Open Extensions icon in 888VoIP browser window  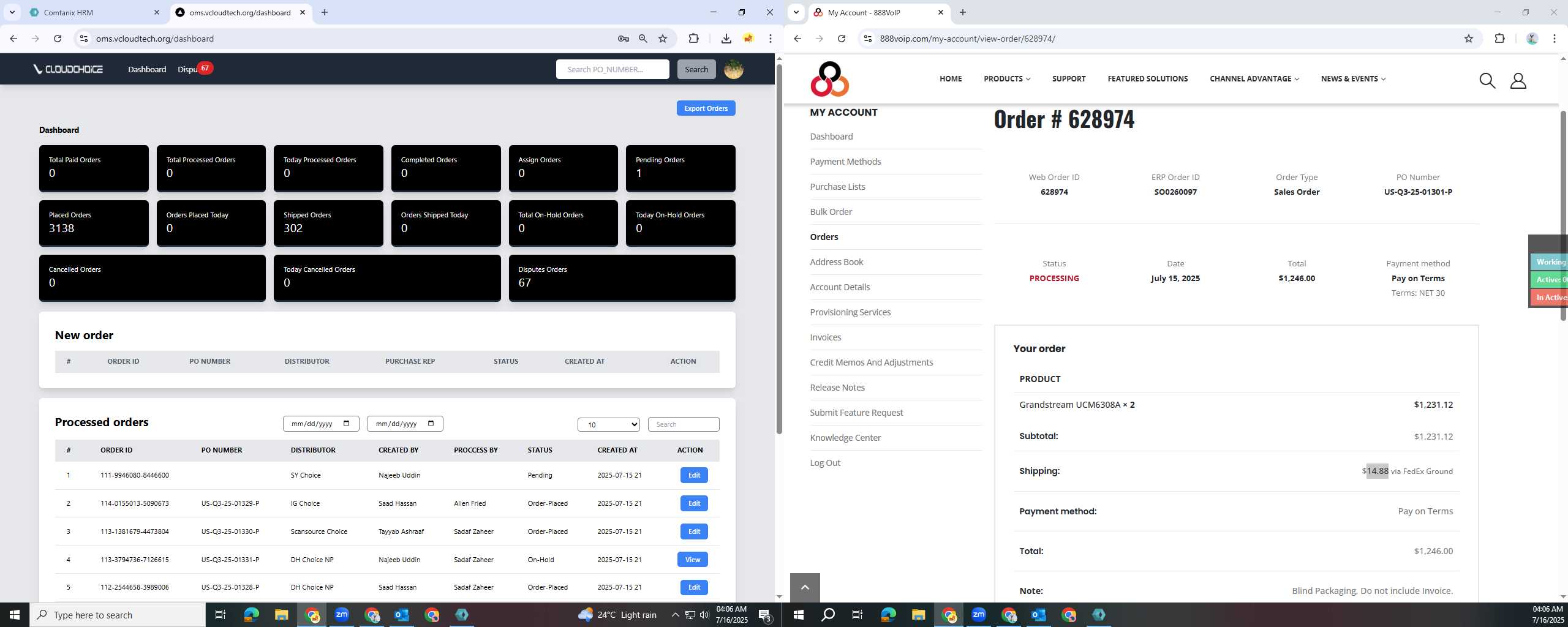pyautogui.click(x=1499, y=39)
